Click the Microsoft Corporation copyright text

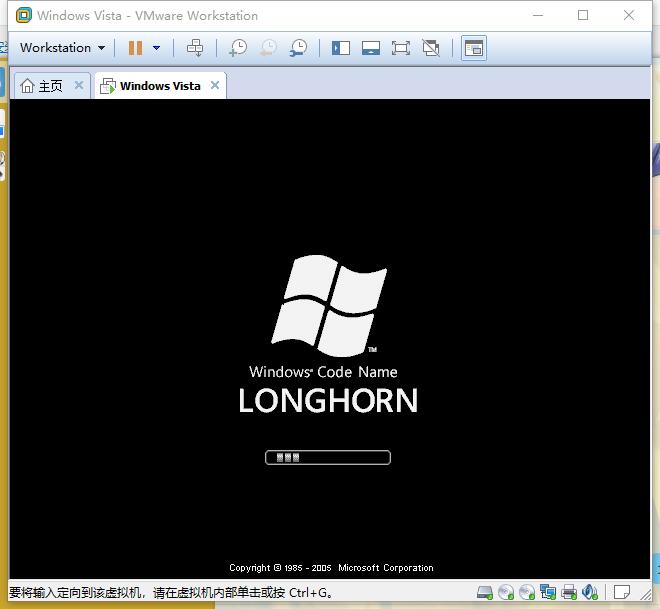click(331, 568)
